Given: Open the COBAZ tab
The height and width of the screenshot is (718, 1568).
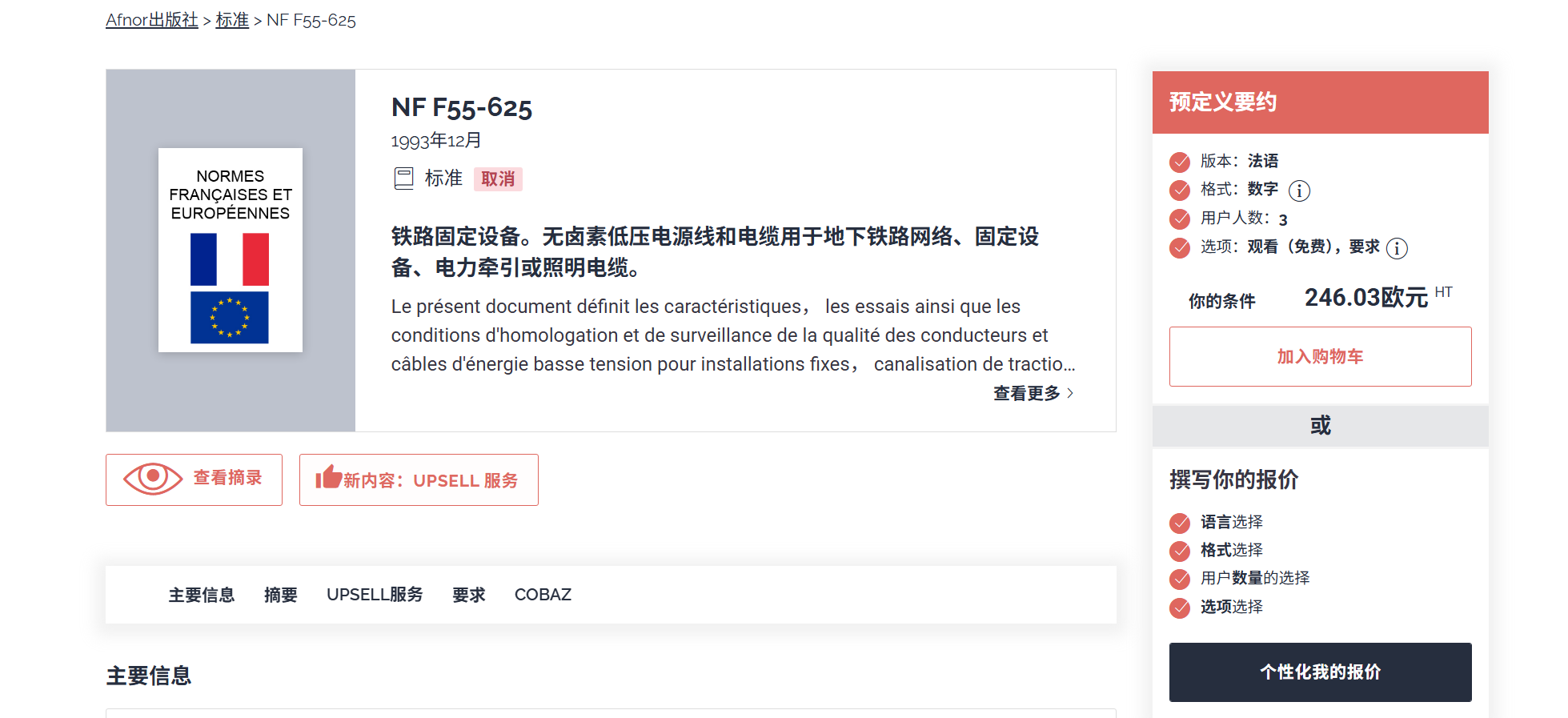Looking at the screenshot, I should tap(543, 595).
